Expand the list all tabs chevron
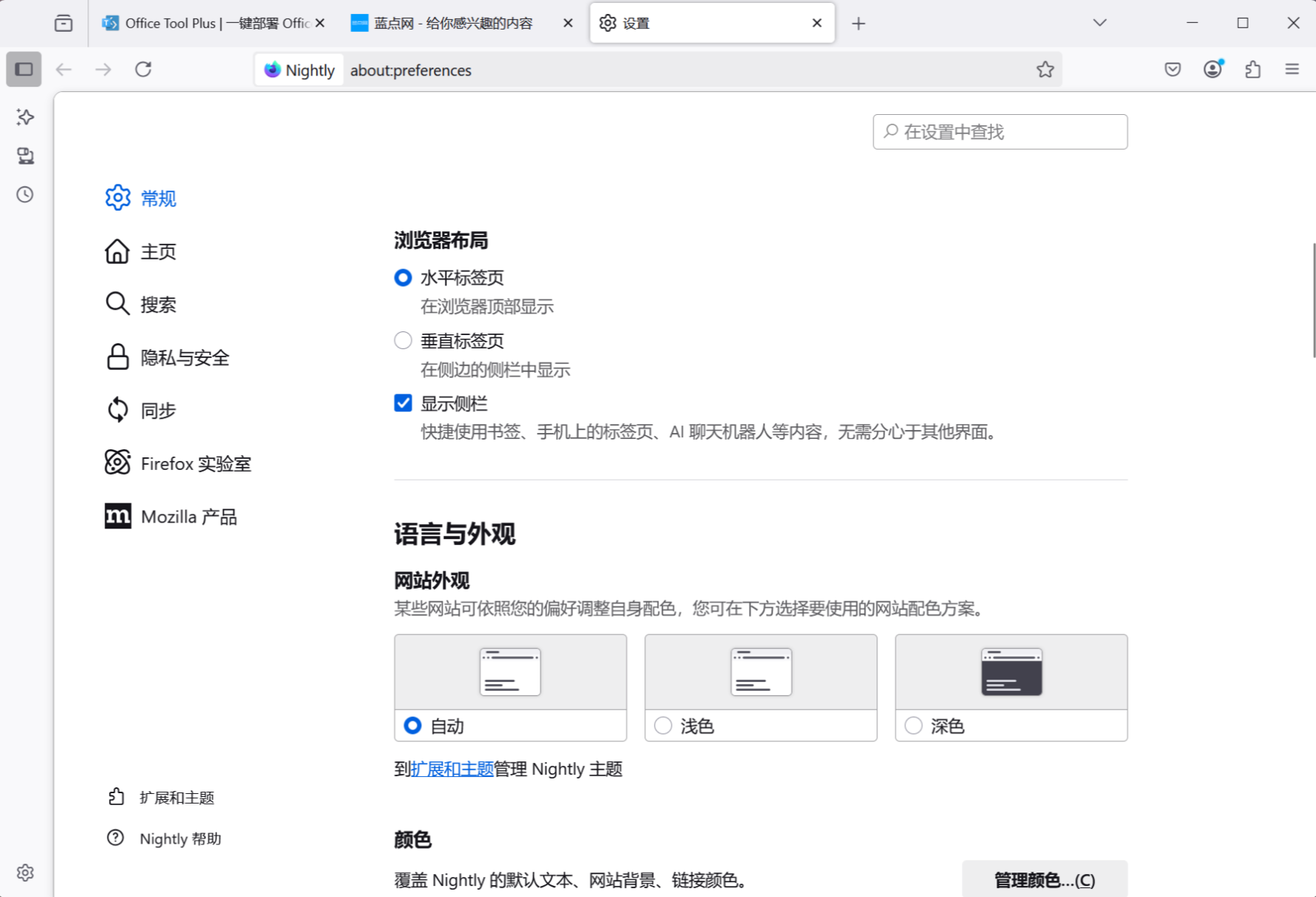The width and height of the screenshot is (1316, 897). (x=1100, y=24)
